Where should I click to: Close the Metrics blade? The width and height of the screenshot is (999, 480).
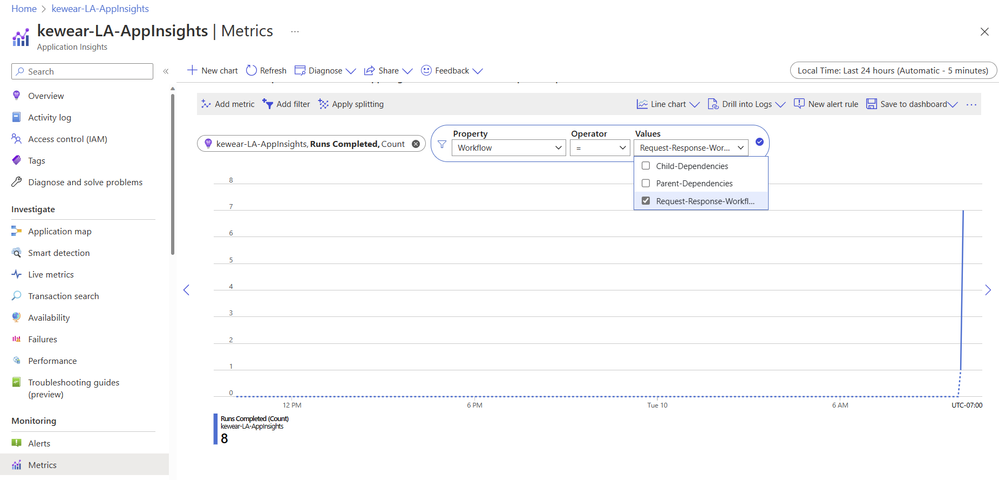pos(984,32)
